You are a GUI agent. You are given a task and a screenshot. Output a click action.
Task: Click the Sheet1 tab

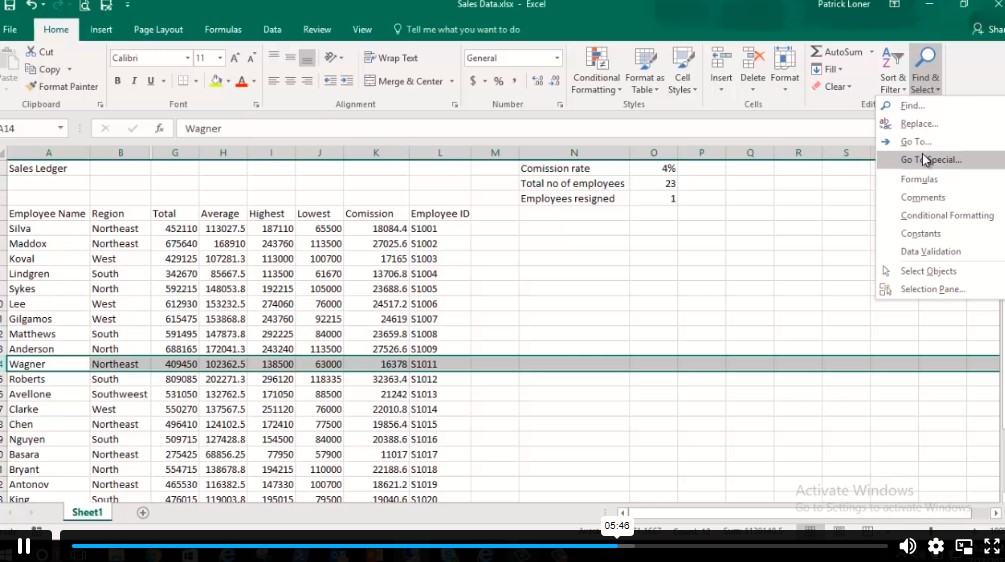tap(87, 512)
